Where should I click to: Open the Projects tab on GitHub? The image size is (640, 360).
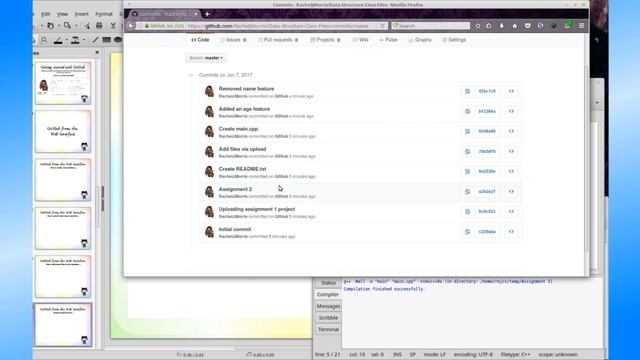[x=325, y=40]
